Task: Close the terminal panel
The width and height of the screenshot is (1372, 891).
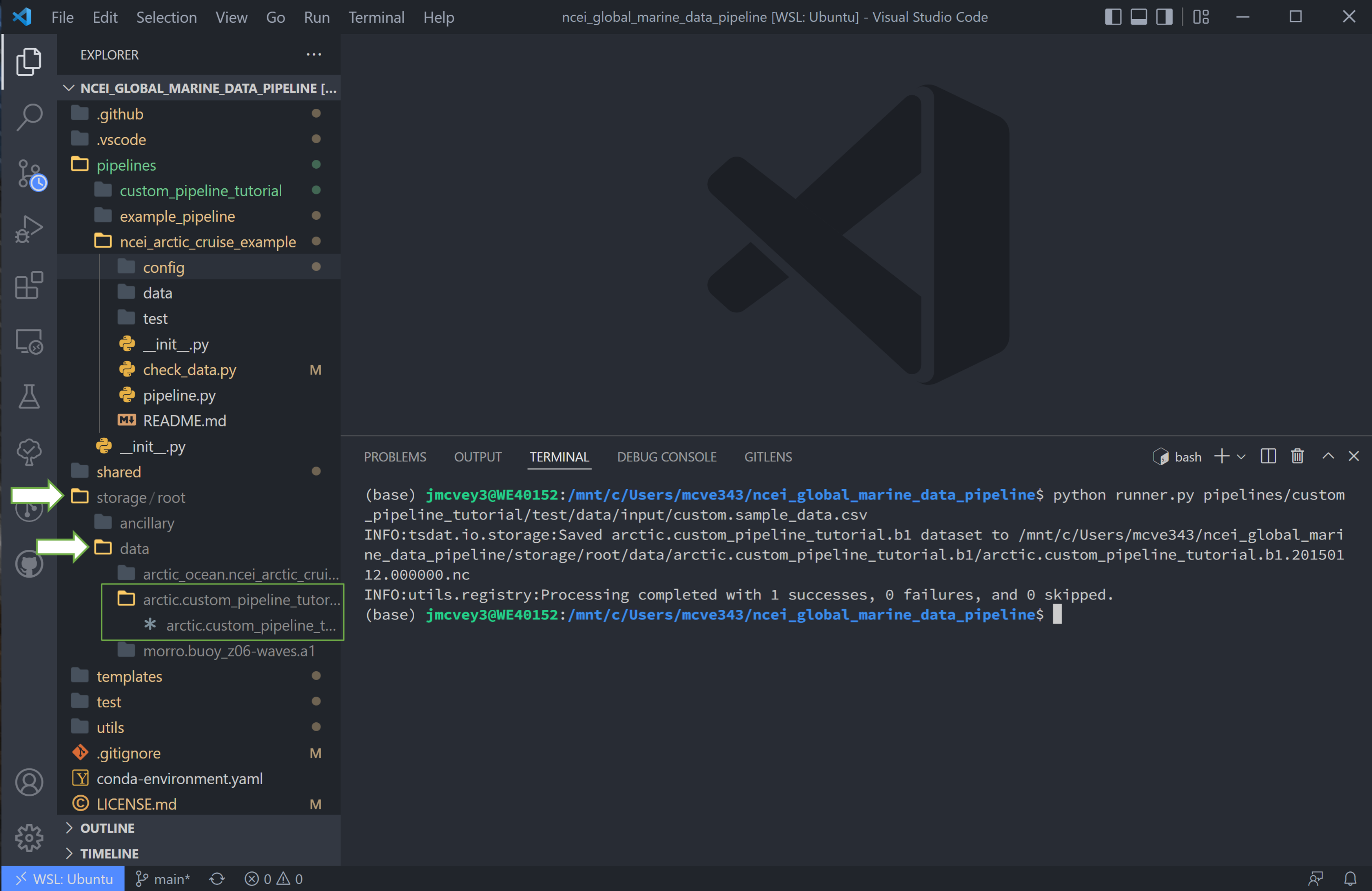Action: pyautogui.click(x=1354, y=456)
